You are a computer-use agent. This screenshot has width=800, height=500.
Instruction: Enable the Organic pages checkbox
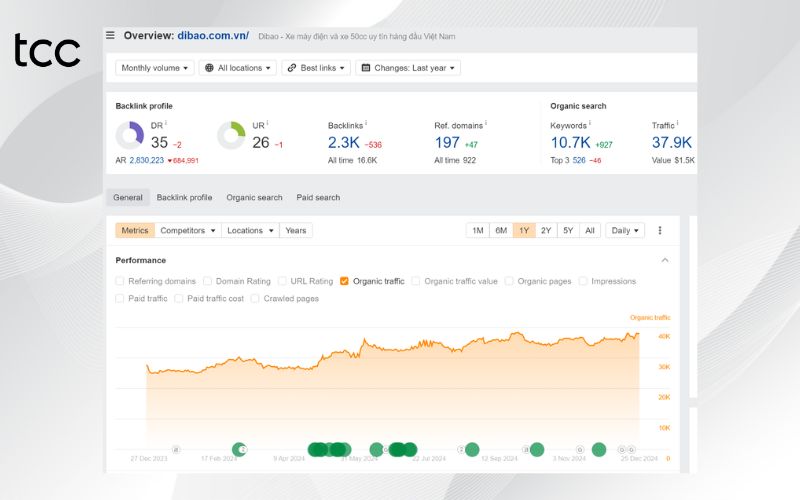click(x=509, y=281)
